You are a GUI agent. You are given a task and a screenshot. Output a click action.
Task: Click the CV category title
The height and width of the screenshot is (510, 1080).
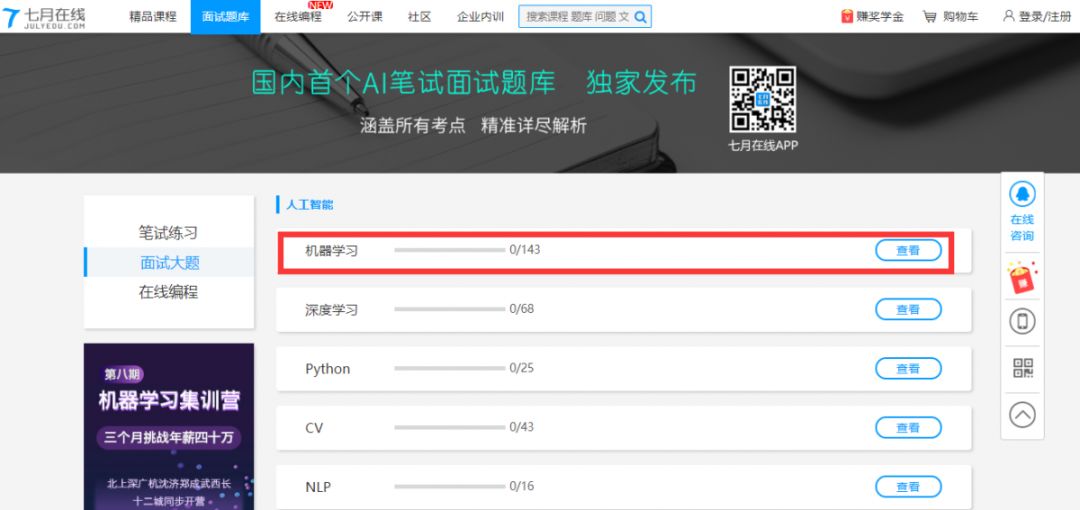coord(314,428)
